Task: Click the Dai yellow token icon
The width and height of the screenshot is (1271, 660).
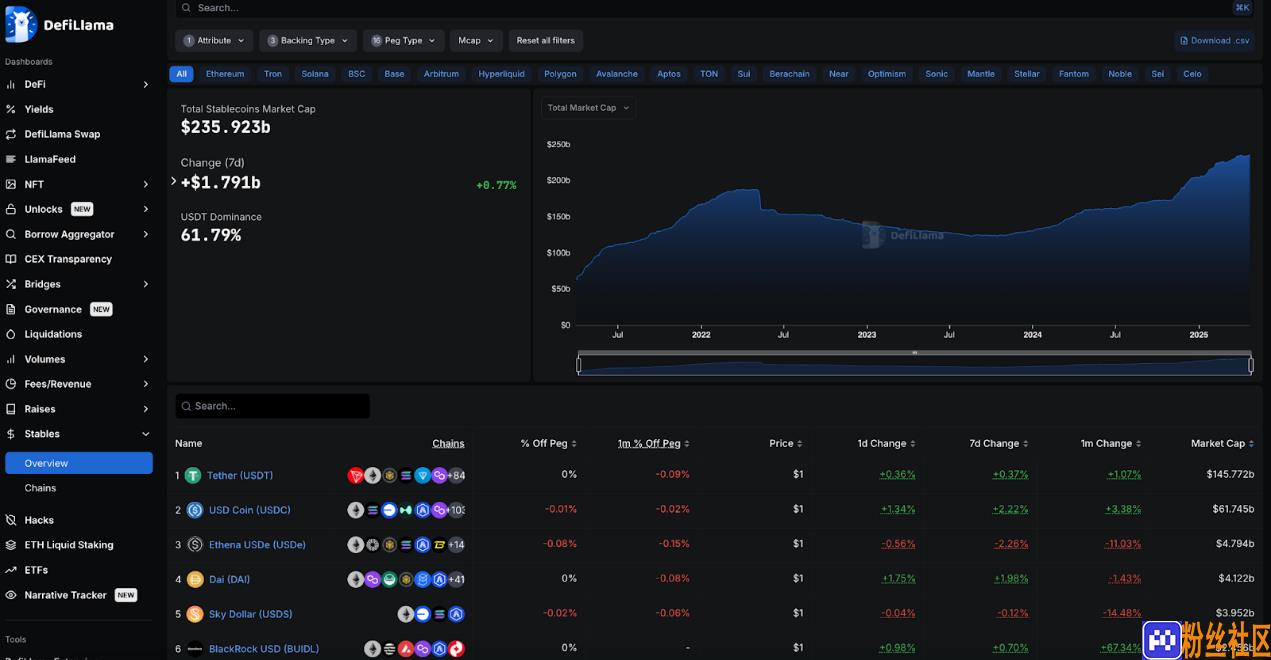Action: pos(194,579)
